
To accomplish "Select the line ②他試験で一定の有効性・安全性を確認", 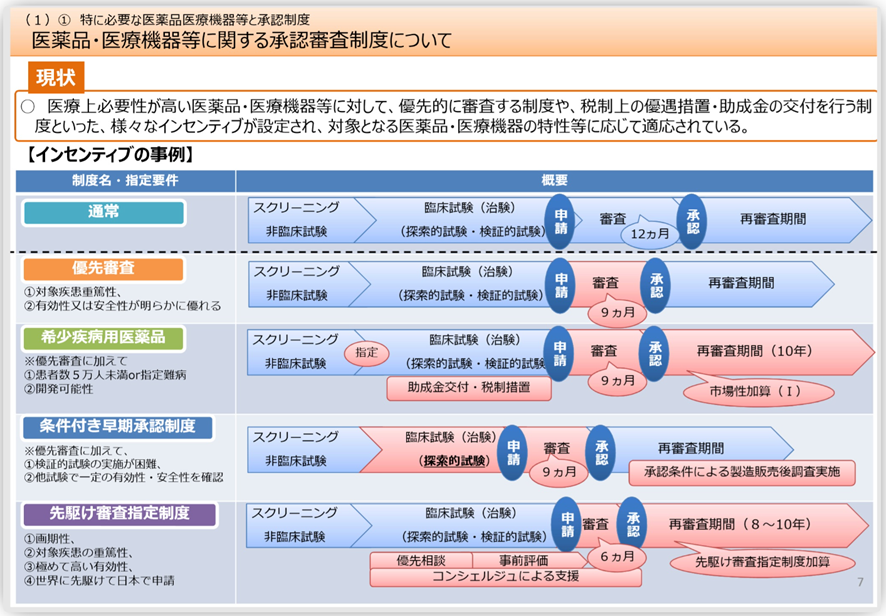I will point(124,478).
